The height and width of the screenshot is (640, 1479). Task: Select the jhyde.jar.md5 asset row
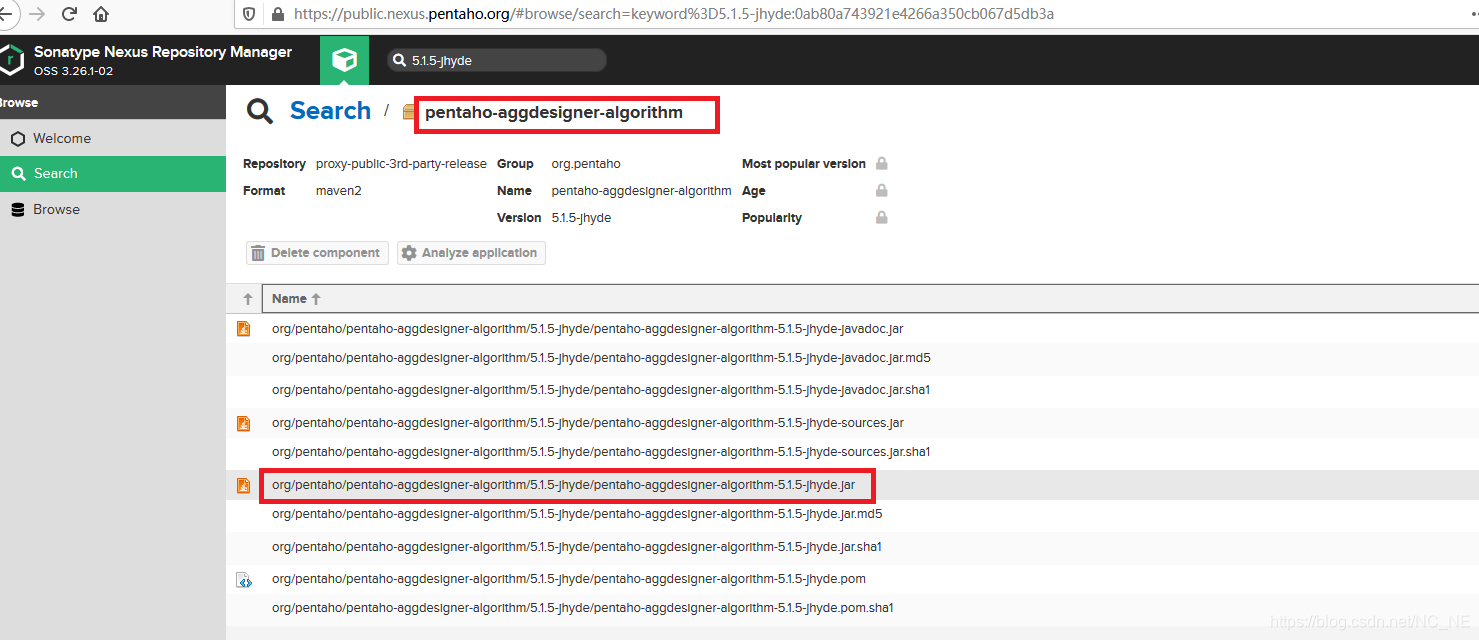point(852,514)
